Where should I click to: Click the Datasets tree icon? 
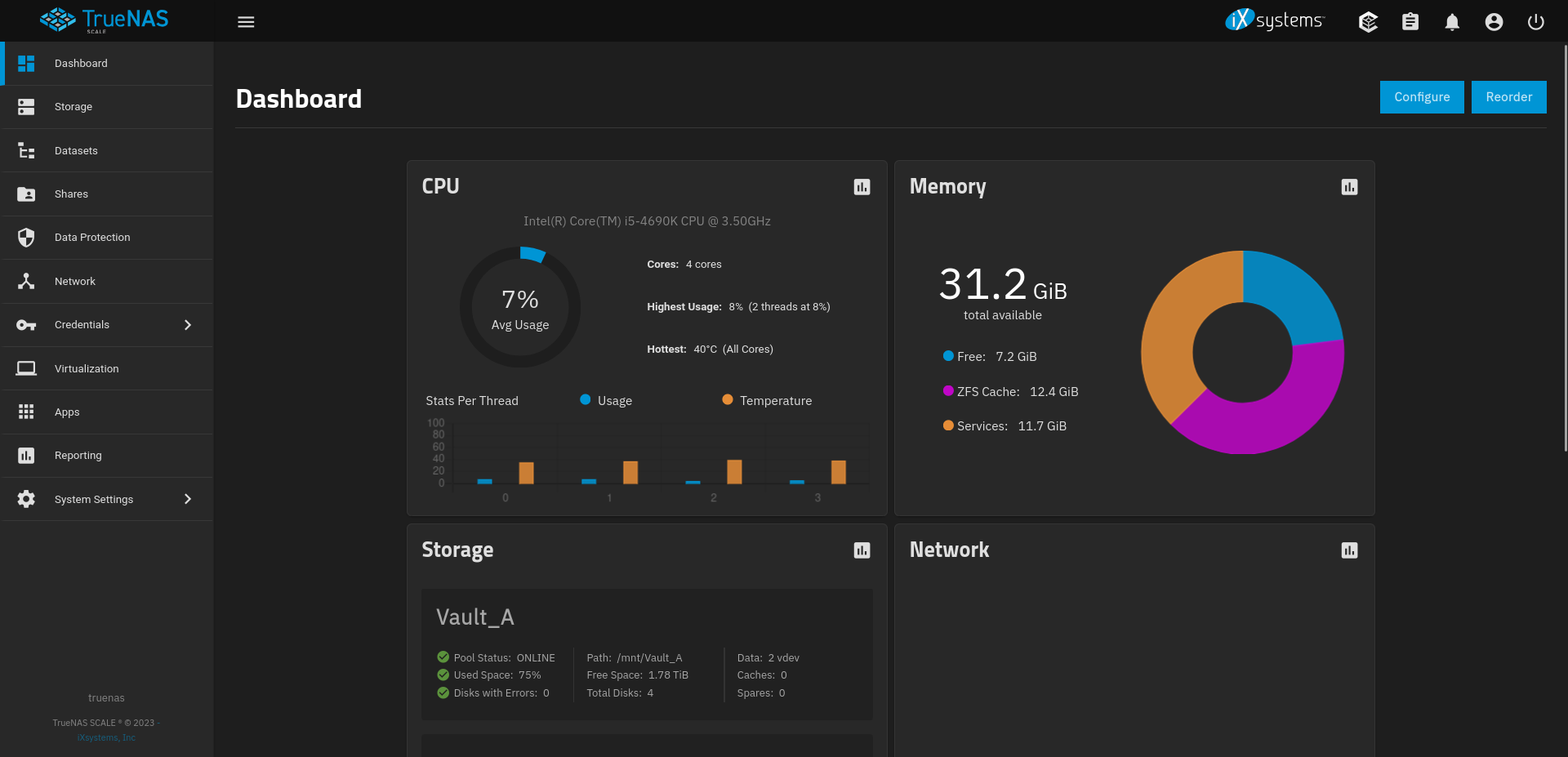pyautogui.click(x=26, y=150)
